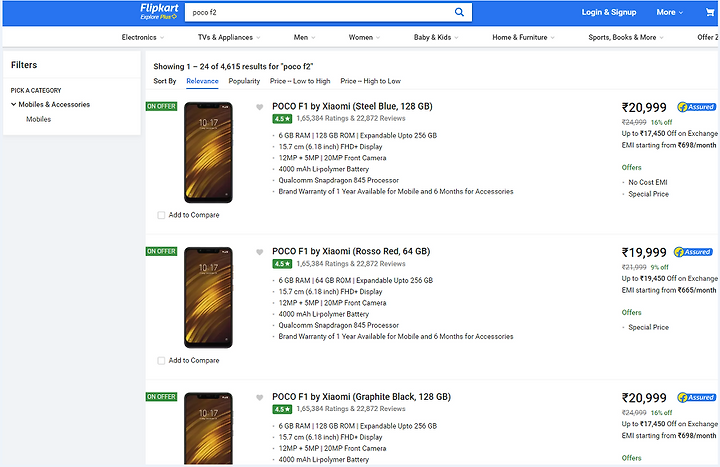Open the More dropdown in header
720x467 pixels.
pos(669,12)
